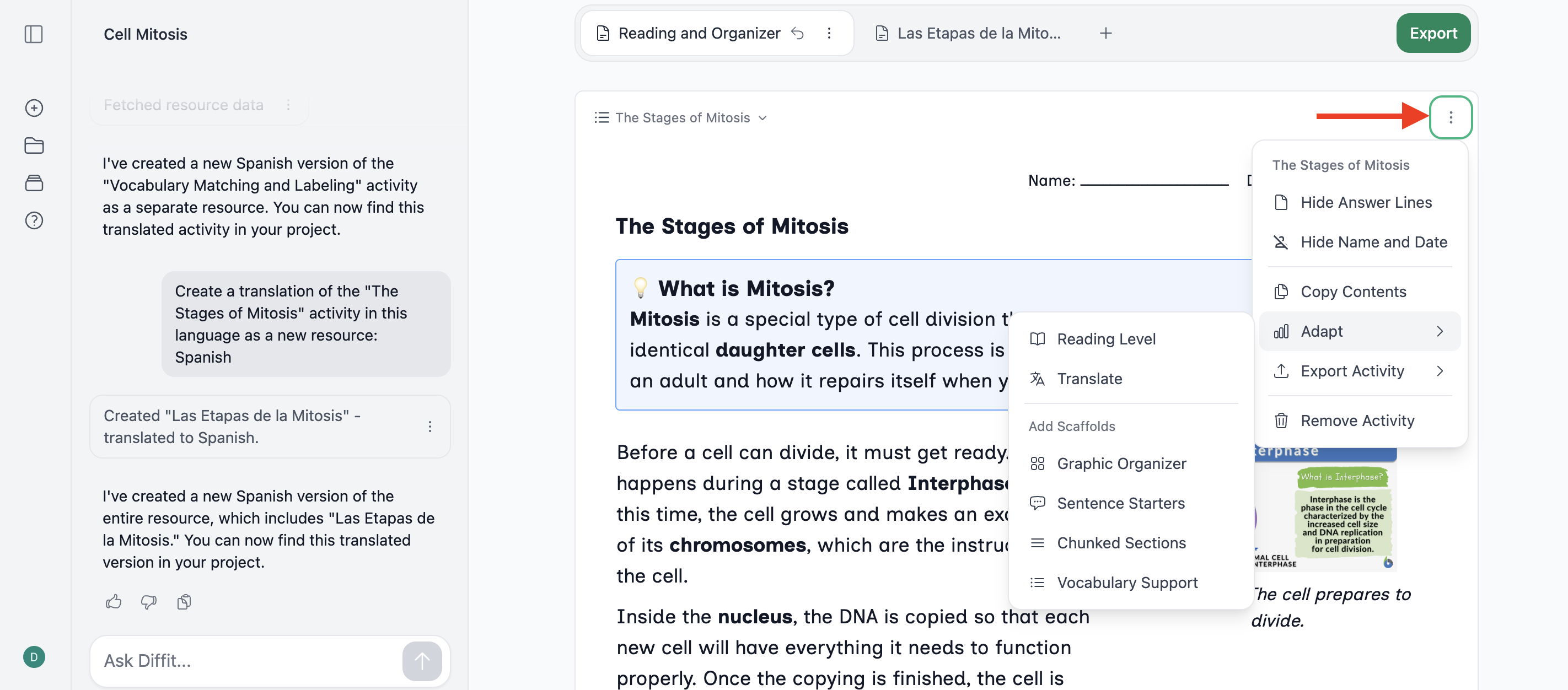
Task: Toggle Hide Answer Lines
Action: (1359, 202)
